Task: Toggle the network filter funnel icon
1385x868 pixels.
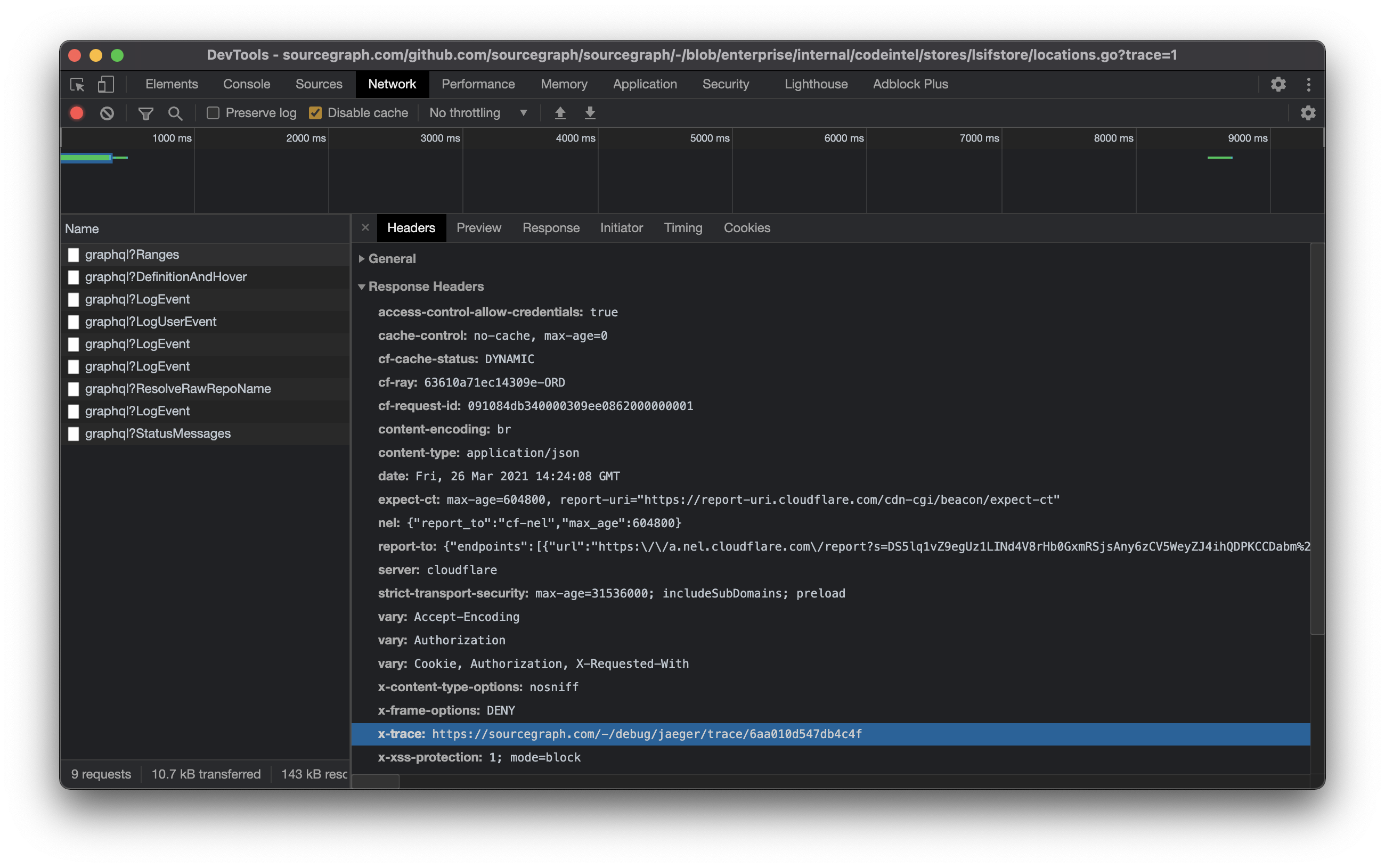Action: coord(146,113)
